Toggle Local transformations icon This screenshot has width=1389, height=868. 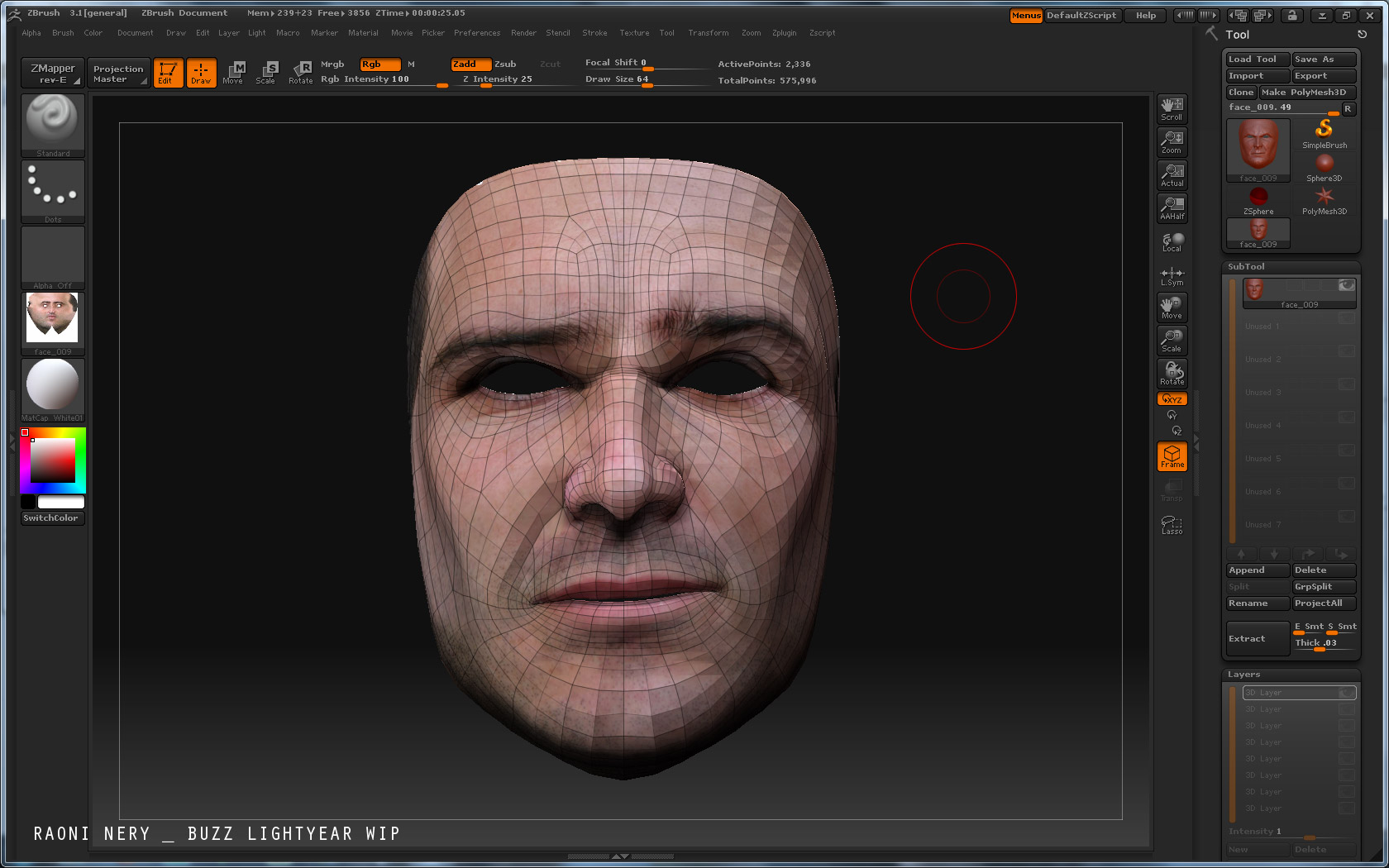1172,241
